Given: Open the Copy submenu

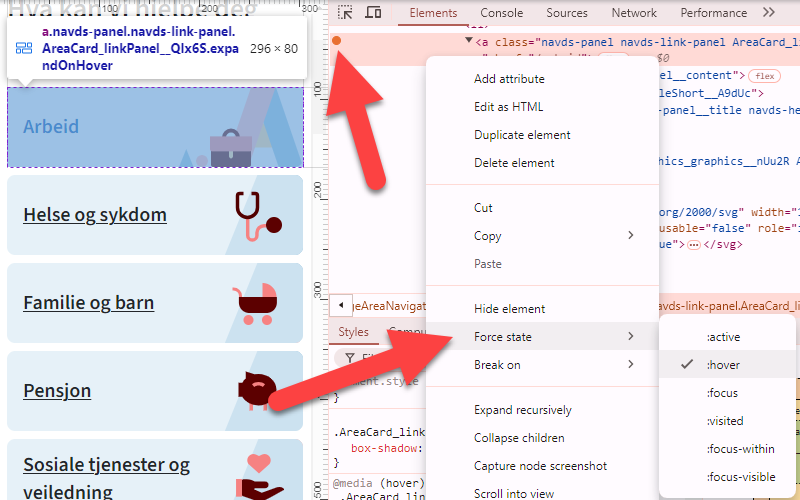Looking at the screenshot, I should [x=542, y=236].
